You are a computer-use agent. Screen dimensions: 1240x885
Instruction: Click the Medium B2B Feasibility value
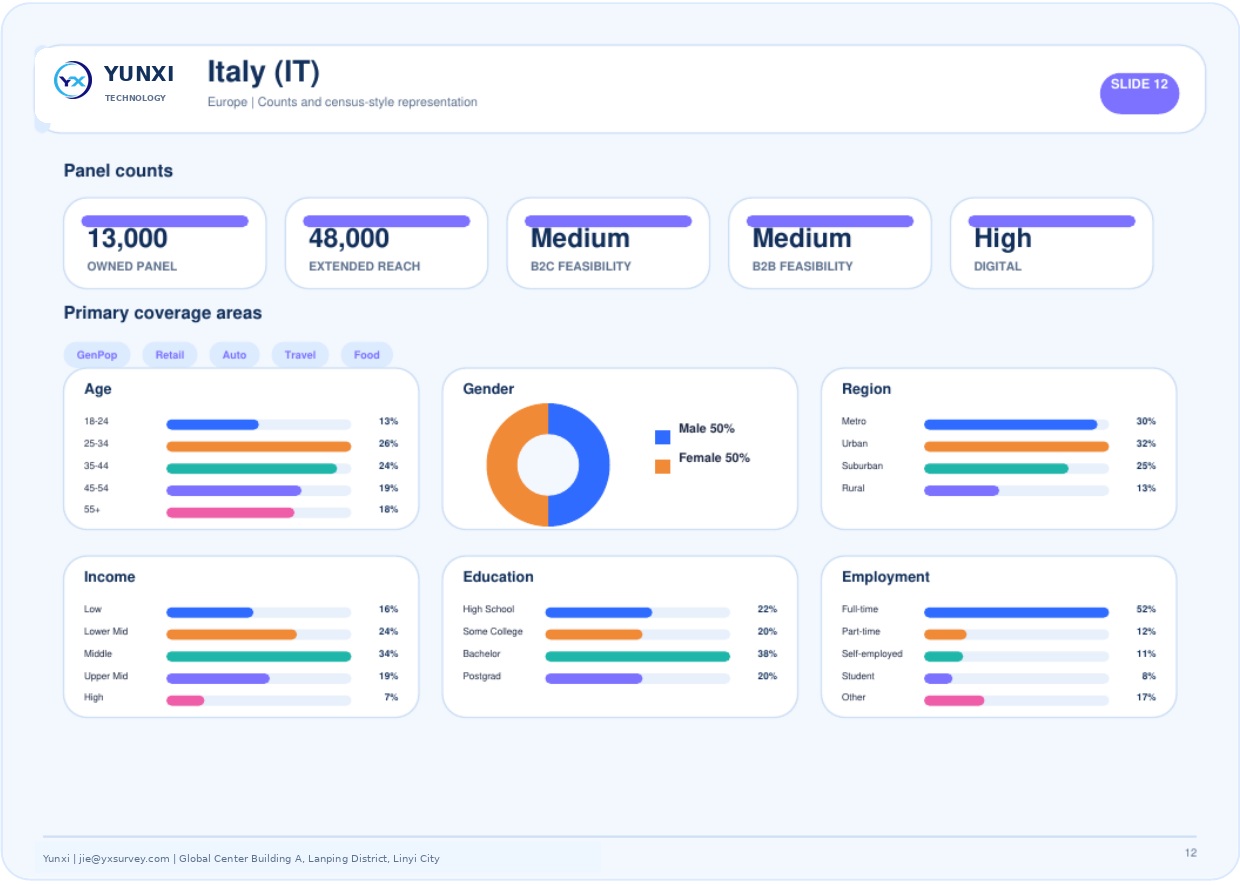802,239
